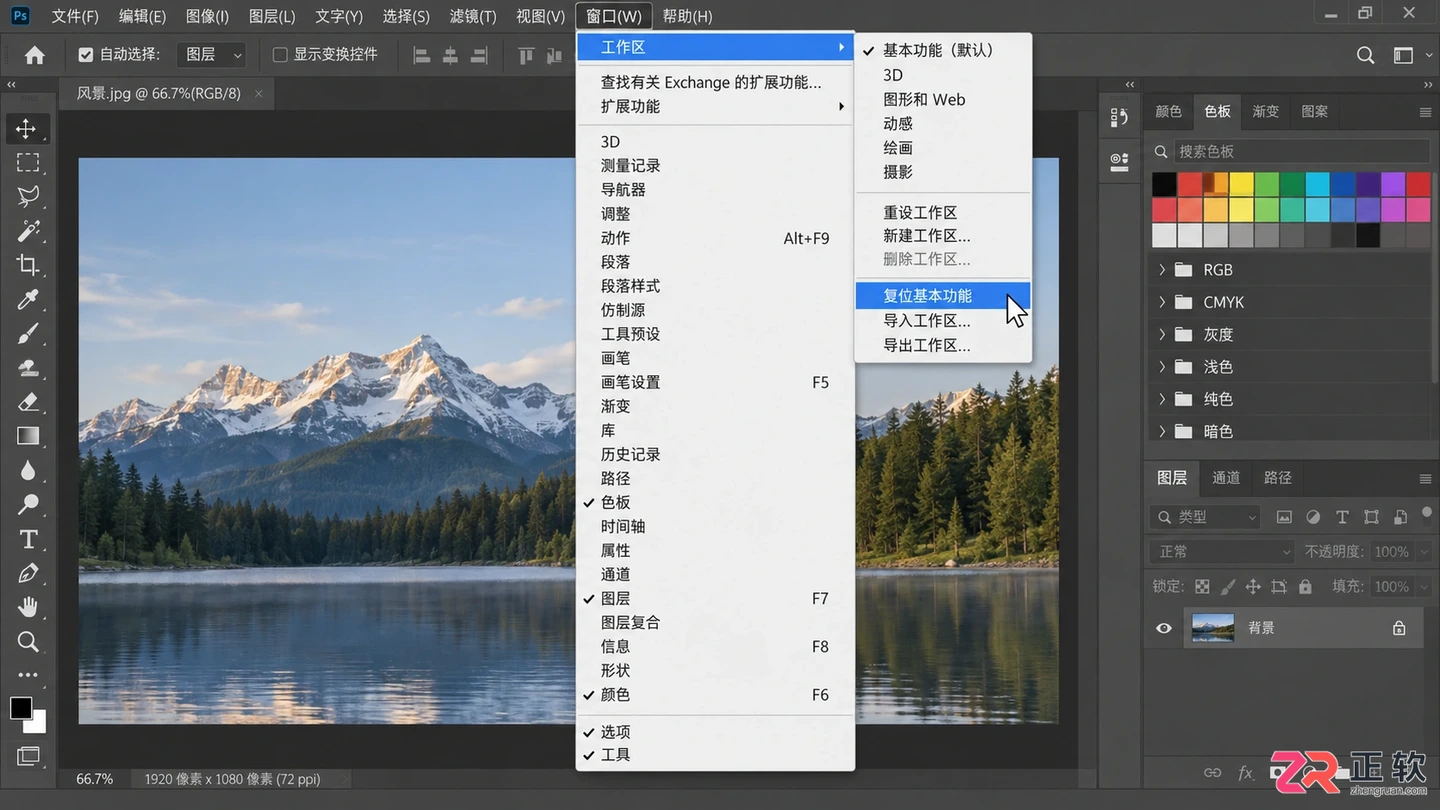
Task: Select the Horizontal Type tool
Action: (27, 539)
